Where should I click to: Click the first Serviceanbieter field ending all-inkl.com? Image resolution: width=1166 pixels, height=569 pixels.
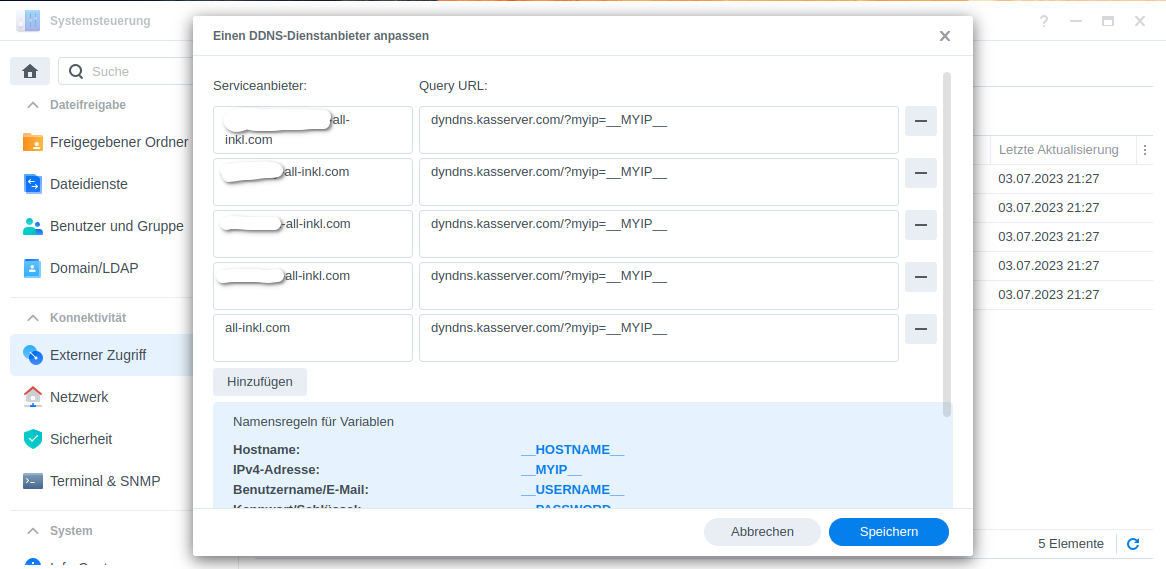click(x=312, y=130)
